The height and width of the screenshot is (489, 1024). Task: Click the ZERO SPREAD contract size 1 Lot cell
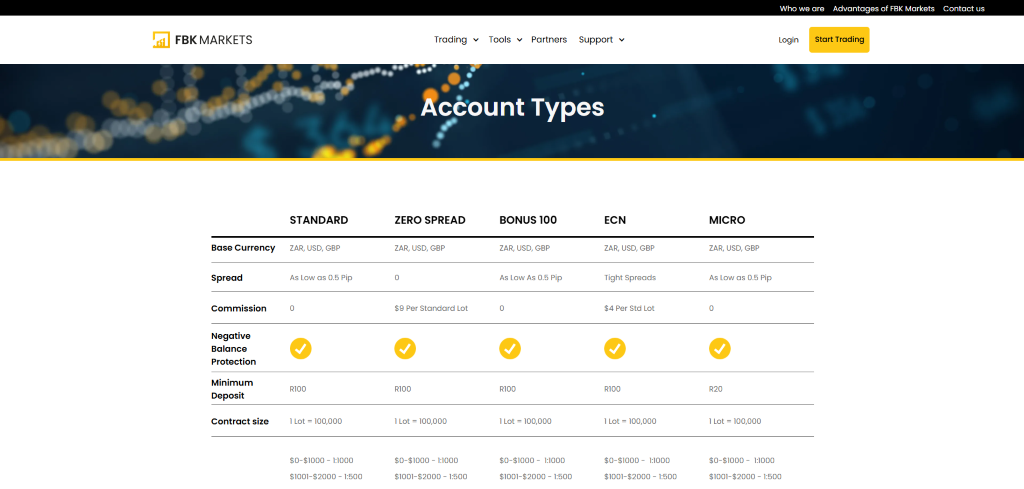click(x=421, y=421)
